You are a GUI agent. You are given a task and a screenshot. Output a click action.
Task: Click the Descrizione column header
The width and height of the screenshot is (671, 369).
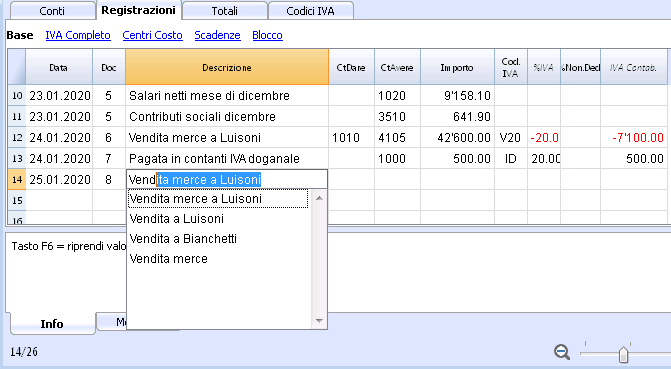[x=227, y=67]
